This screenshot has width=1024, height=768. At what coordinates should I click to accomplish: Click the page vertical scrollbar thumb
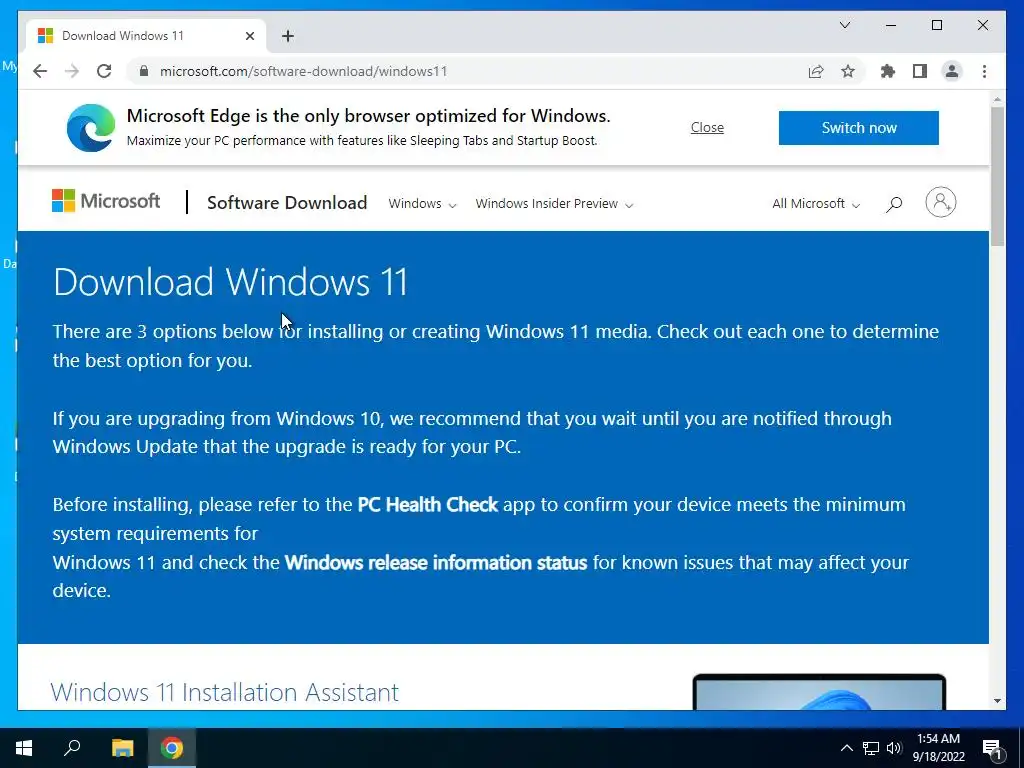click(997, 176)
